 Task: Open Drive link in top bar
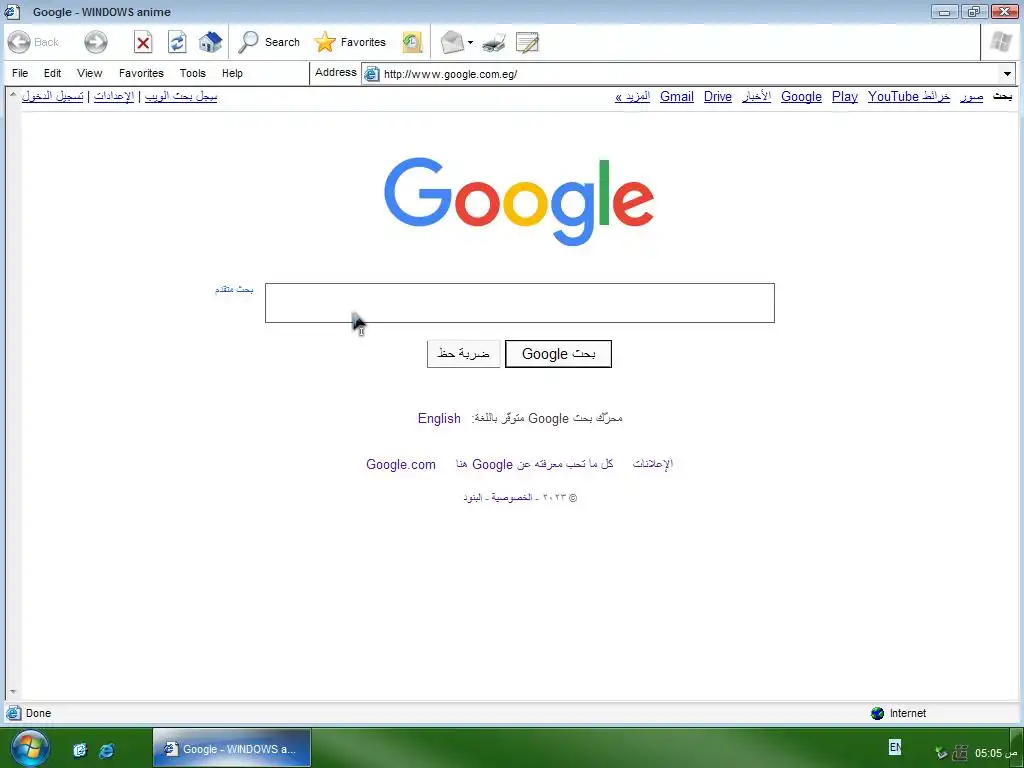718,97
